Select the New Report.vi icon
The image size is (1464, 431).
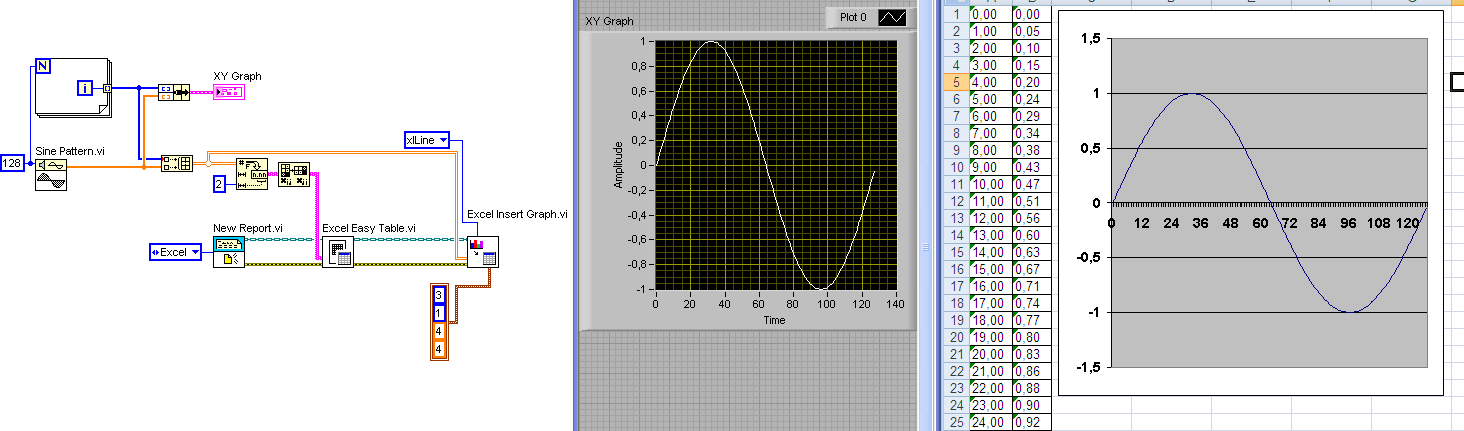(x=228, y=252)
